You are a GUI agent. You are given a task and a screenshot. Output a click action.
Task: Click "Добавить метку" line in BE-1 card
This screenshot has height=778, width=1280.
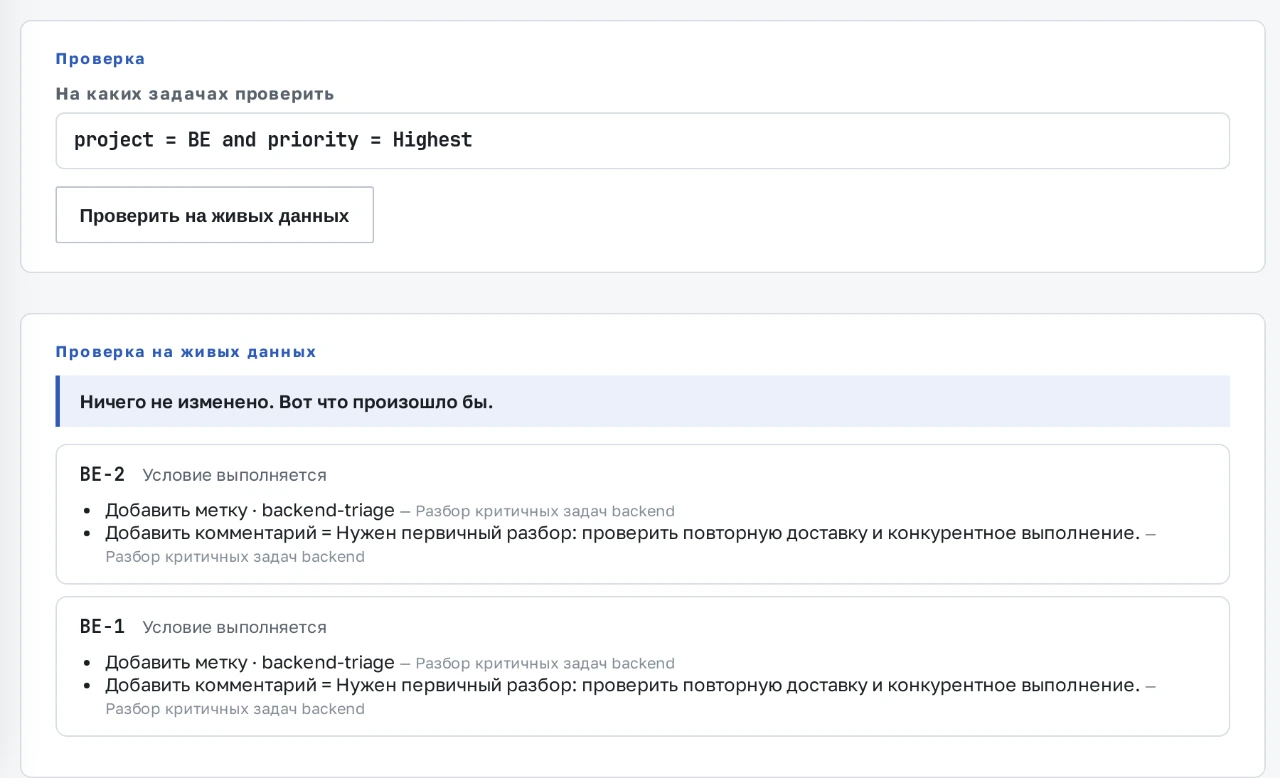(x=390, y=663)
